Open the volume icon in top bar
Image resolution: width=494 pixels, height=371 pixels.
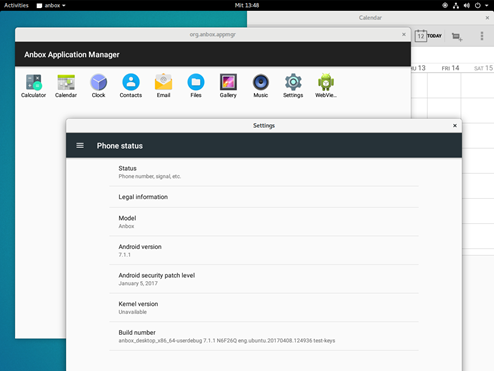coord(467,5)
